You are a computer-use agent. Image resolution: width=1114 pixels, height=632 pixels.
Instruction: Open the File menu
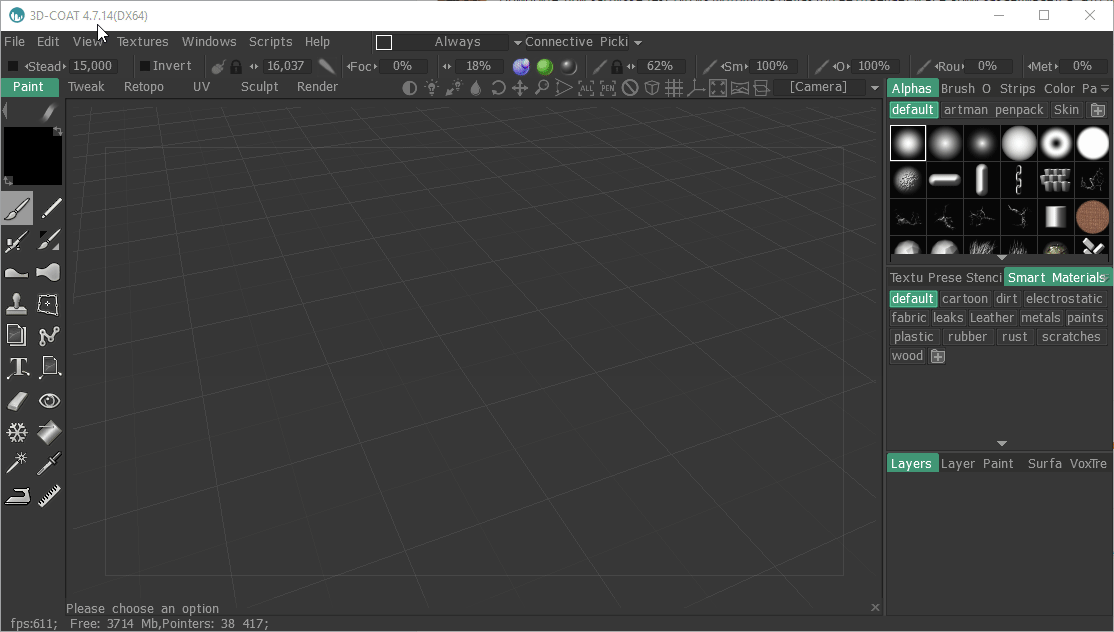coord(14,42)
